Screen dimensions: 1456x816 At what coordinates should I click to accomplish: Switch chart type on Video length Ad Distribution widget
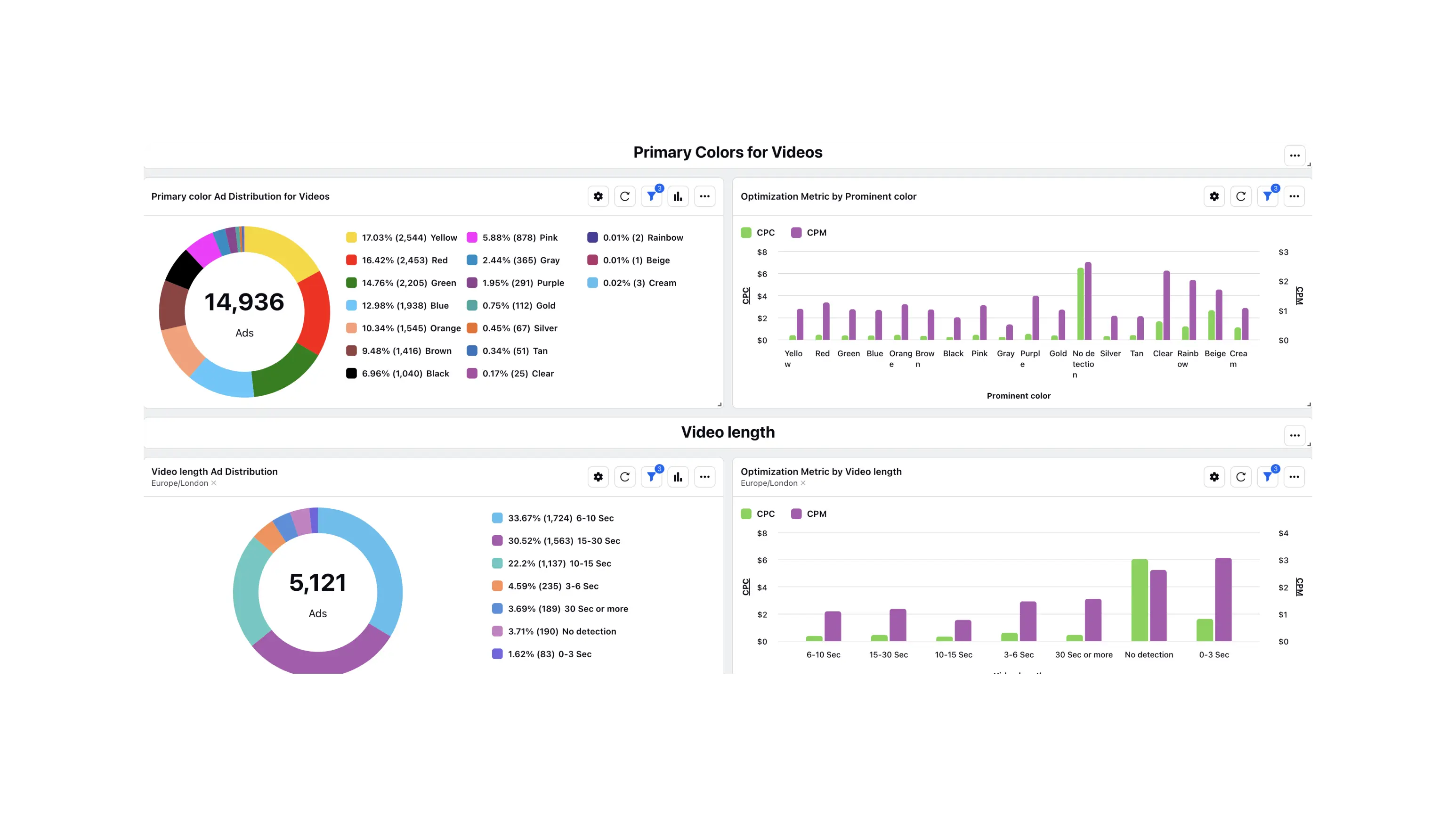[x=678, y=477]
